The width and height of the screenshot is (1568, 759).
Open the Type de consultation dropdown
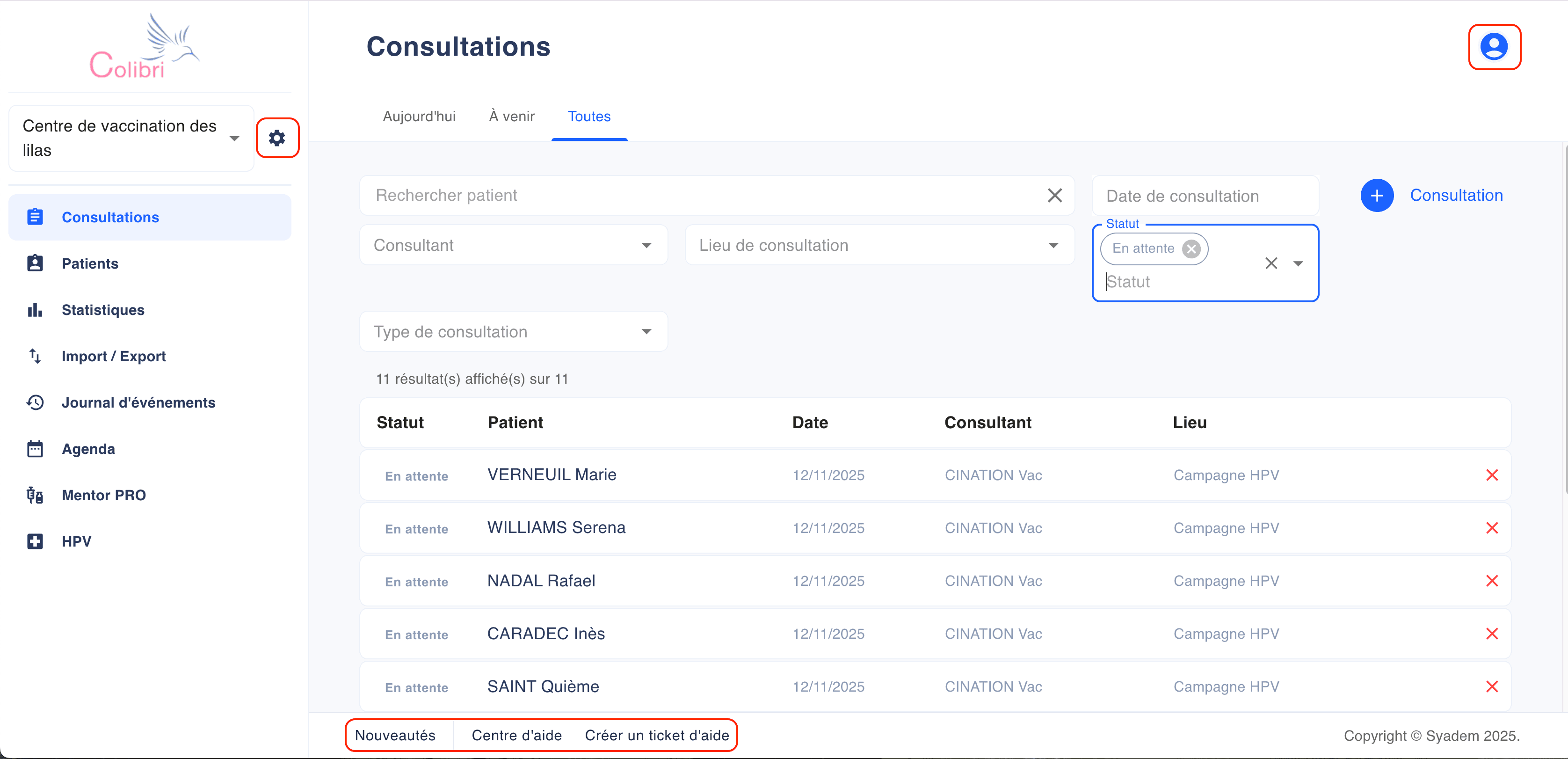pos(514,331)
